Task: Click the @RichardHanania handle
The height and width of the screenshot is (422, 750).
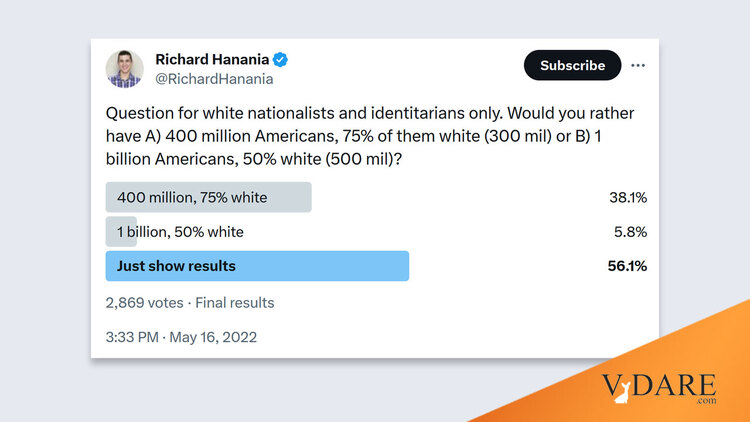Action: pos(214,78)
